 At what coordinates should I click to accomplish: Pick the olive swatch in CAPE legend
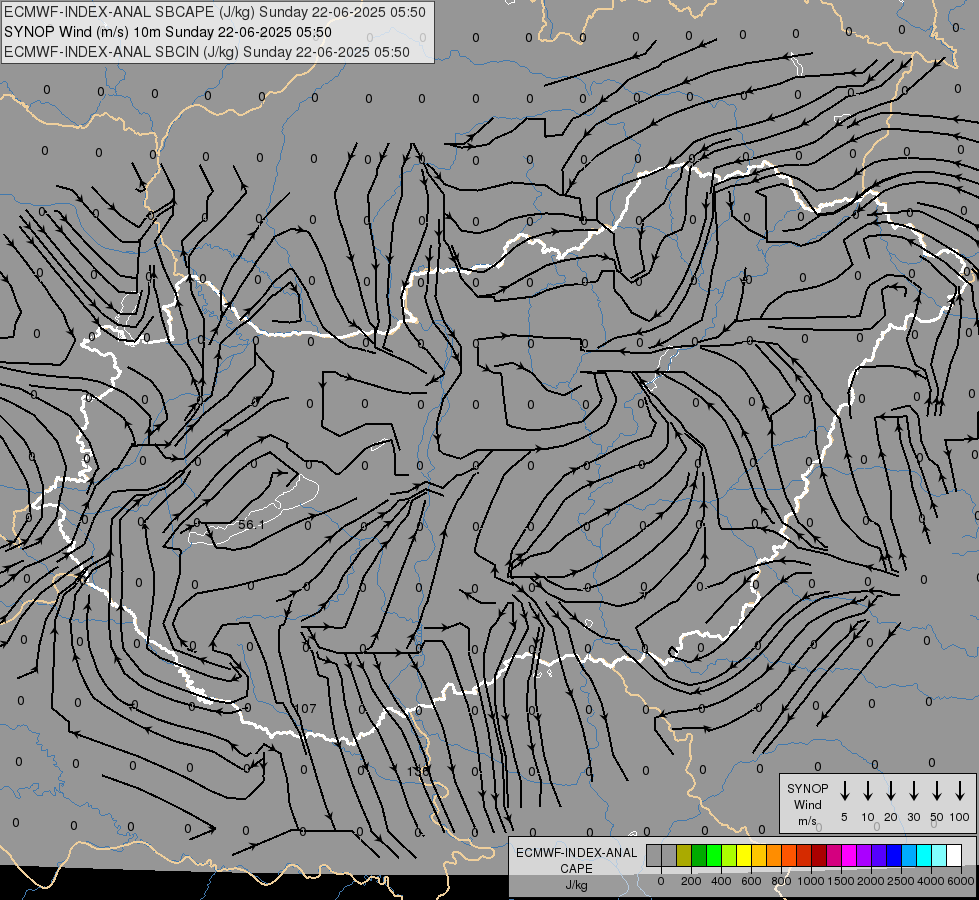click(x=684, y=855)
